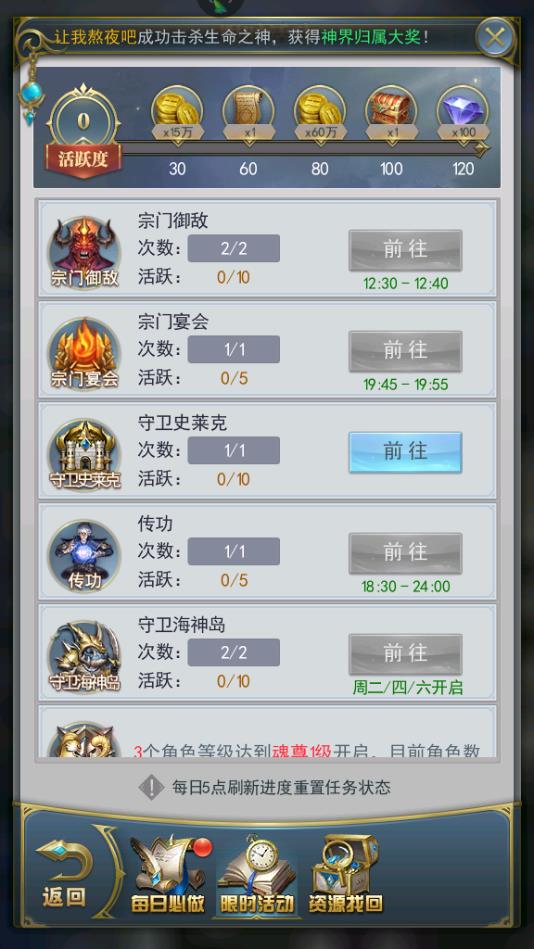
Task: Tap the 前往 button for 守卫海神岛
Action: (x=405, y=654)
